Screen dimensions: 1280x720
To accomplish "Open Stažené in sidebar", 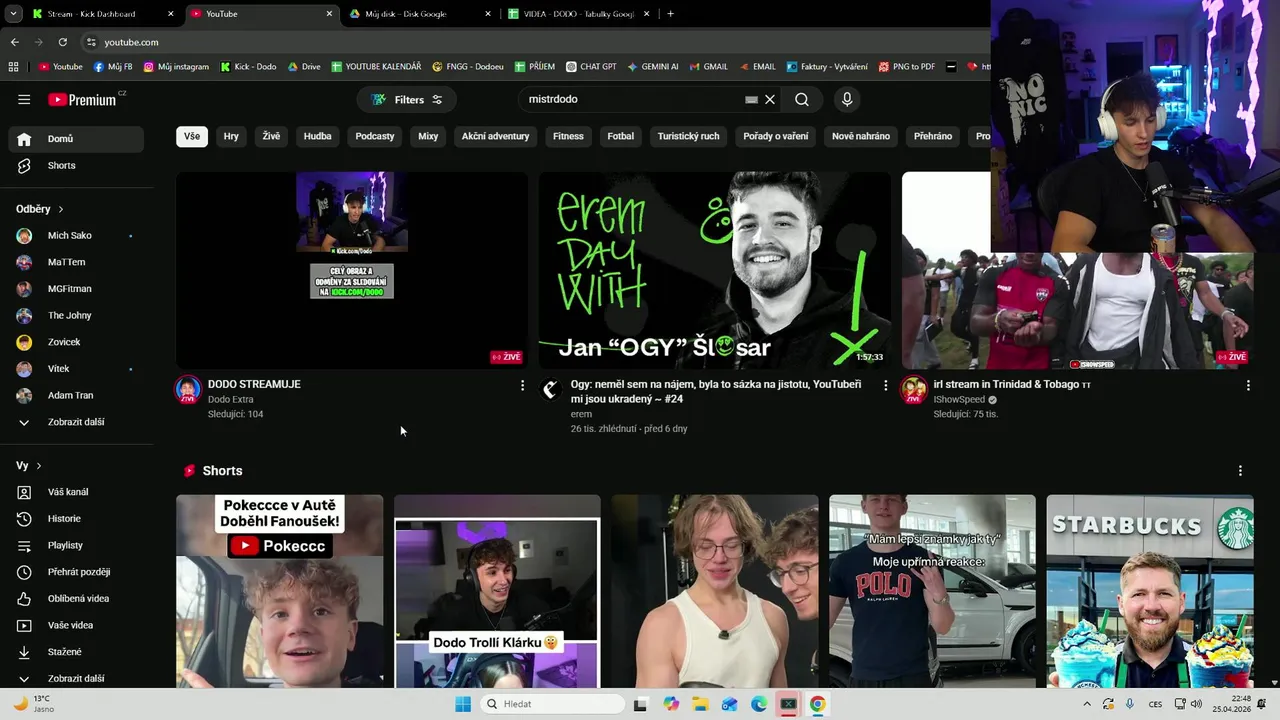I will tap(76, 652).
